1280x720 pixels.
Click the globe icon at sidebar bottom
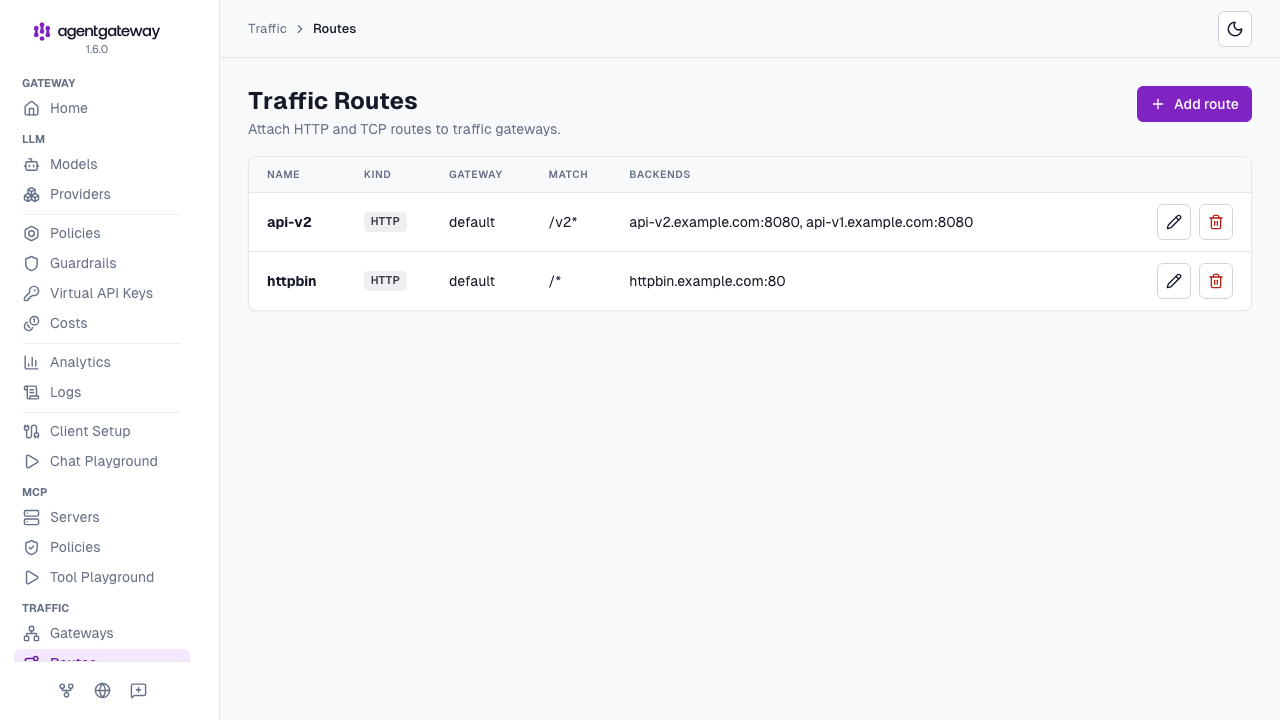[x=103, y=690]
